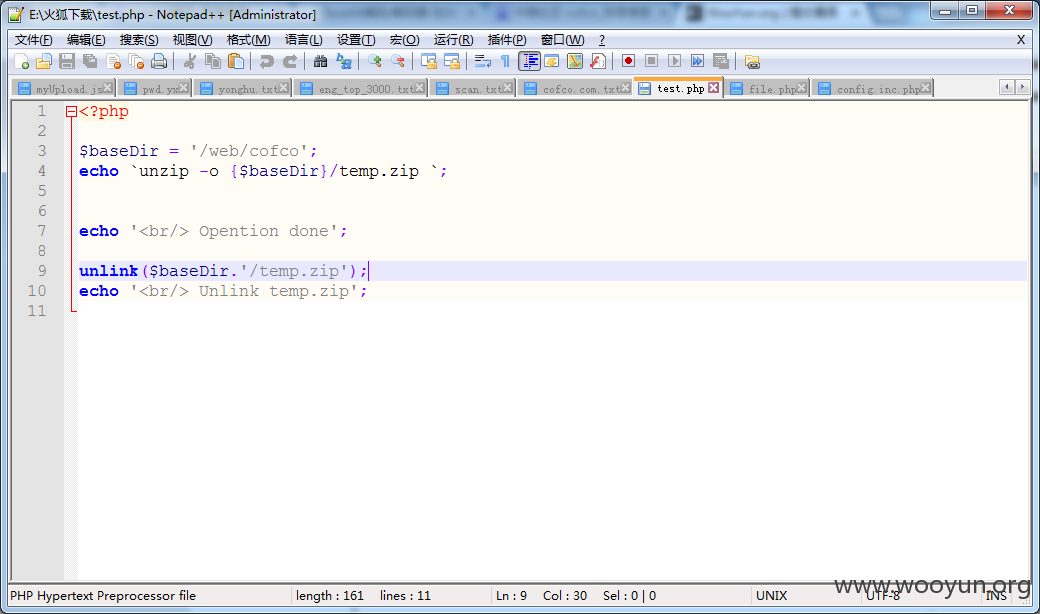This screenshot has width=1040, height=614.
Task: Paste from clipboard toolbar icon
Action: pyautogui.click(x=236, y=62)
